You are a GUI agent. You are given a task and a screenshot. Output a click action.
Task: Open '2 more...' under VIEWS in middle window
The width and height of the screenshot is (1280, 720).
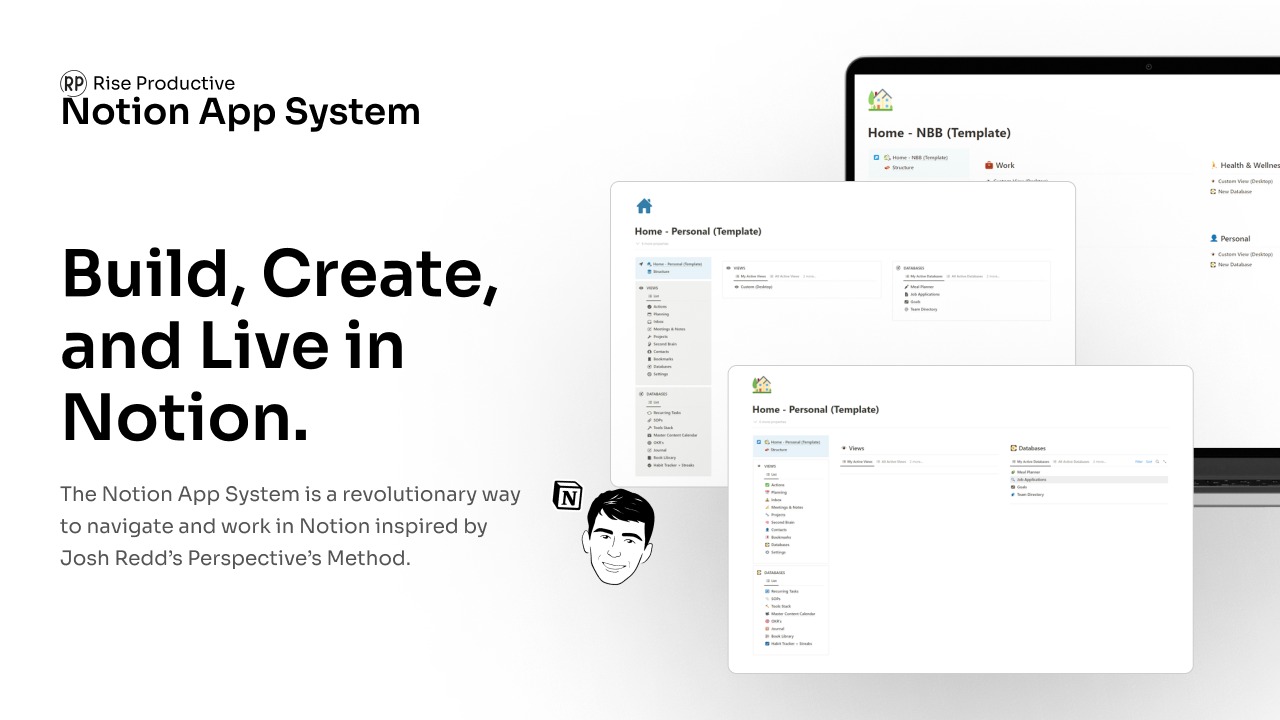point(809,276)
